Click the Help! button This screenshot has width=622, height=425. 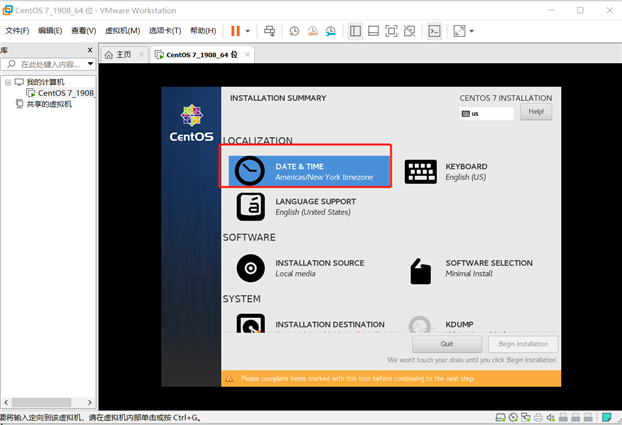[536, 112]
